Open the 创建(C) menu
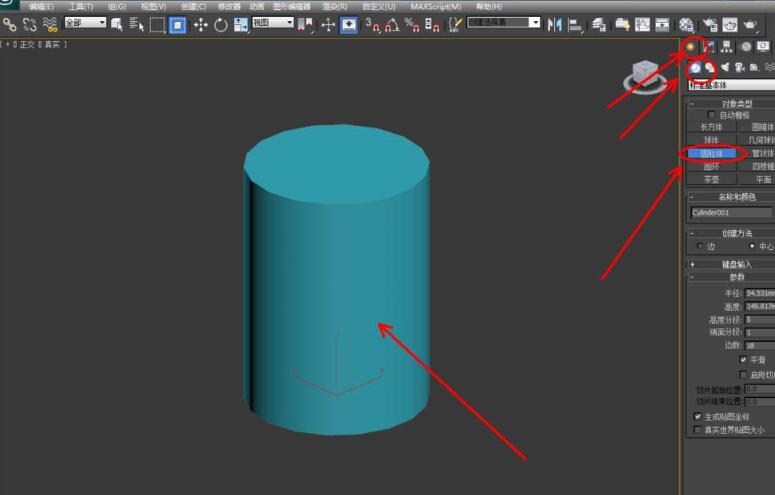775x495 pixels. click(193, 7)
